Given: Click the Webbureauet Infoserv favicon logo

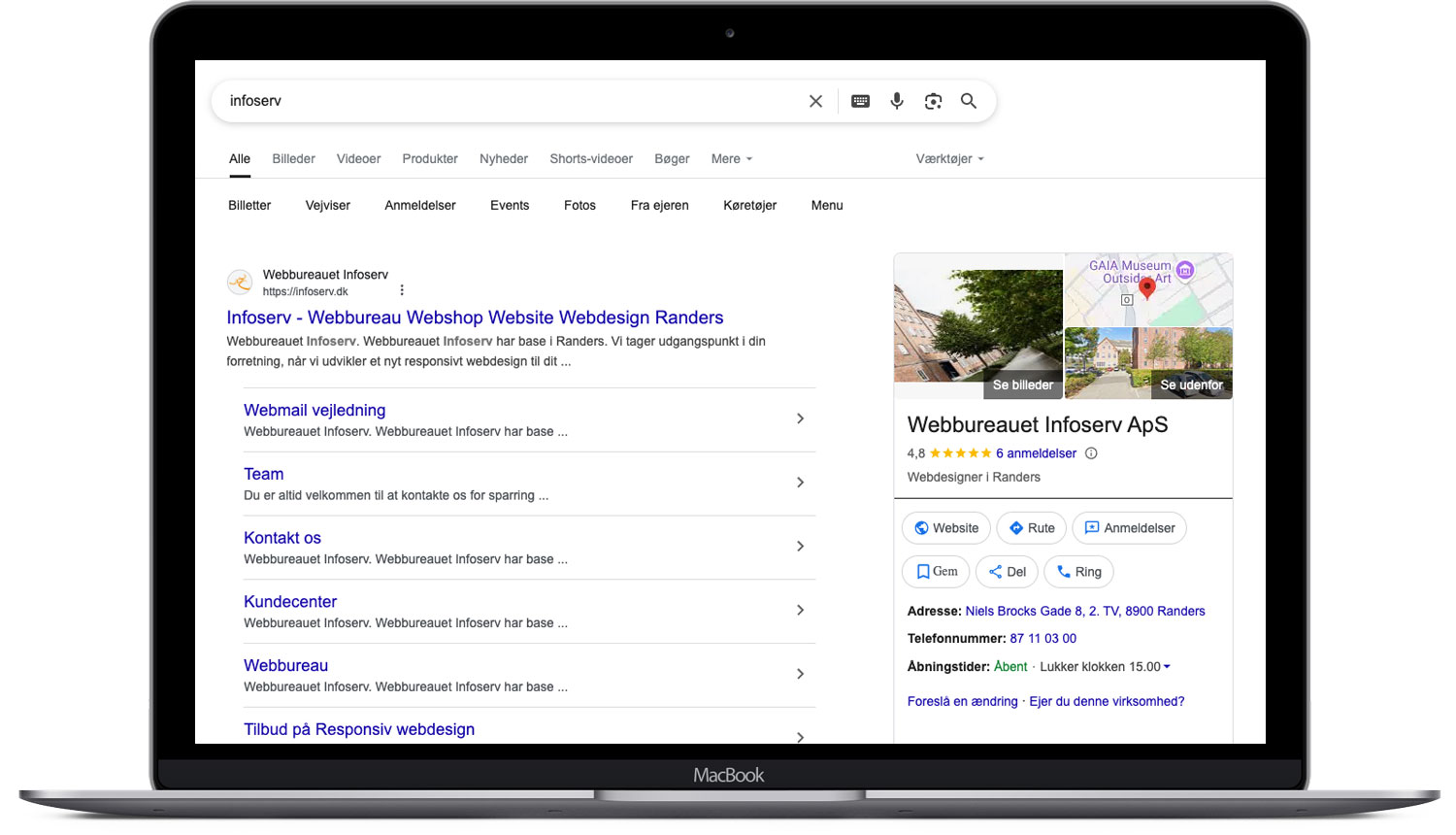Looking at the screenshot, I should pyautogui.click(x=240, y=283).
